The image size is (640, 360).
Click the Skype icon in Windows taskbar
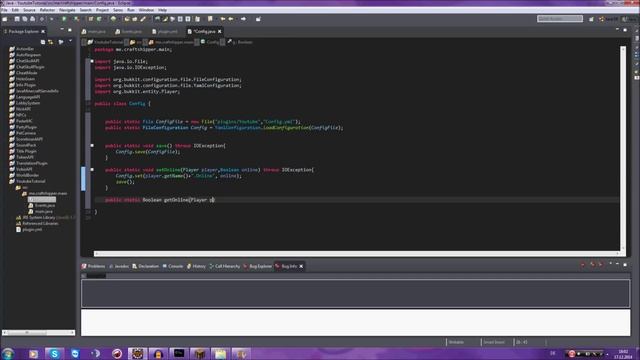[54, 353]
